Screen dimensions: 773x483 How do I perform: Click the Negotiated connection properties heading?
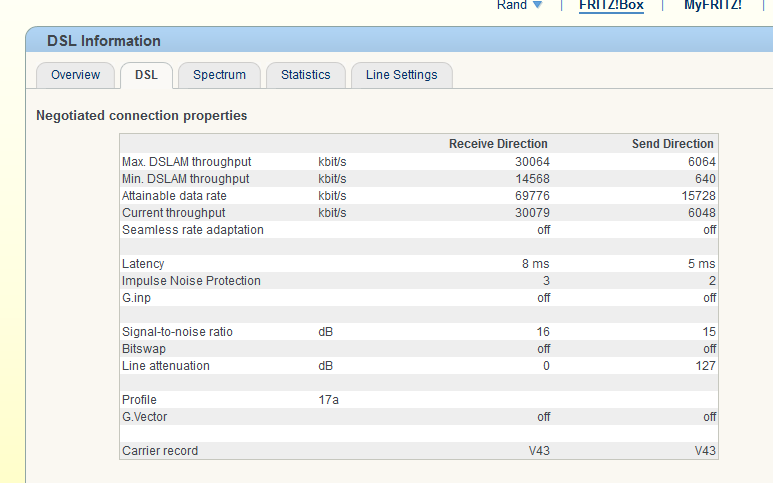(141, 115)
